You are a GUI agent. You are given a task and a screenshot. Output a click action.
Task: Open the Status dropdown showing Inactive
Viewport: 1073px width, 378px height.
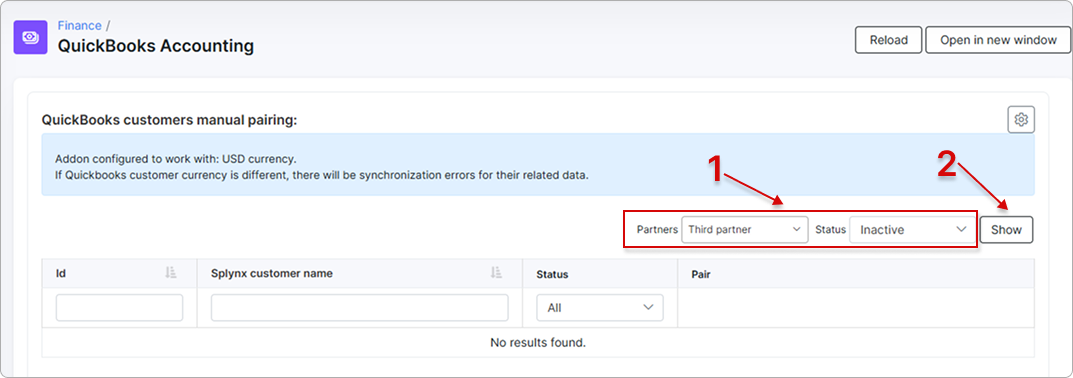[912, 230]
